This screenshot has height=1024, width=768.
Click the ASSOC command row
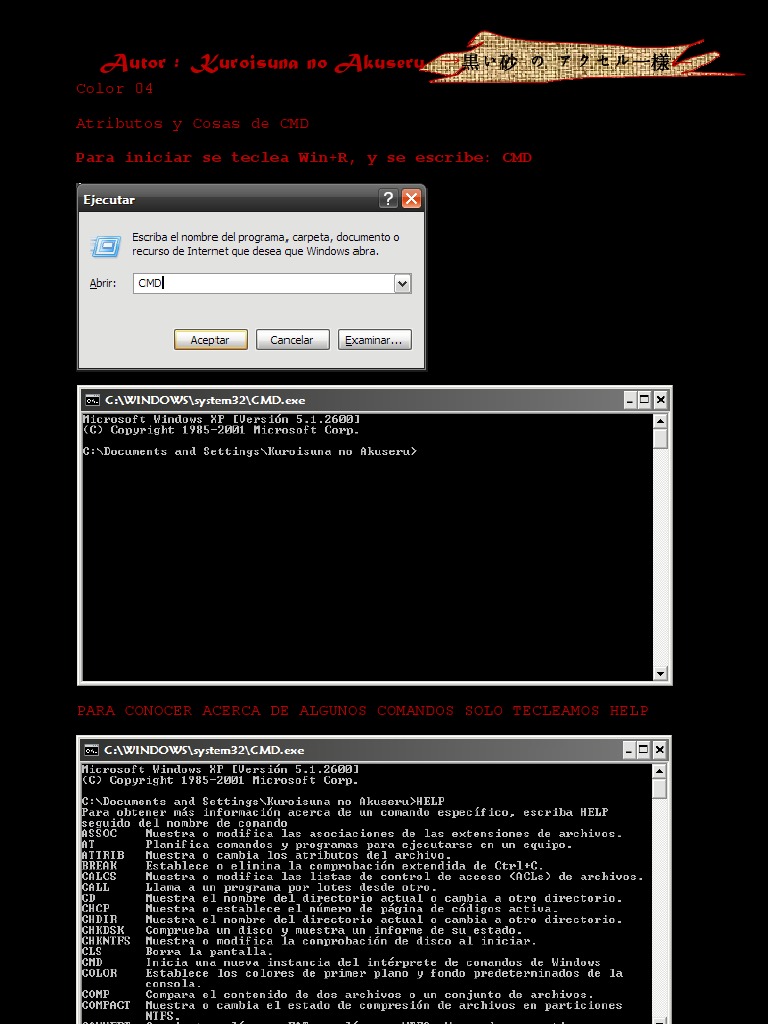click(x=352, y=833)
